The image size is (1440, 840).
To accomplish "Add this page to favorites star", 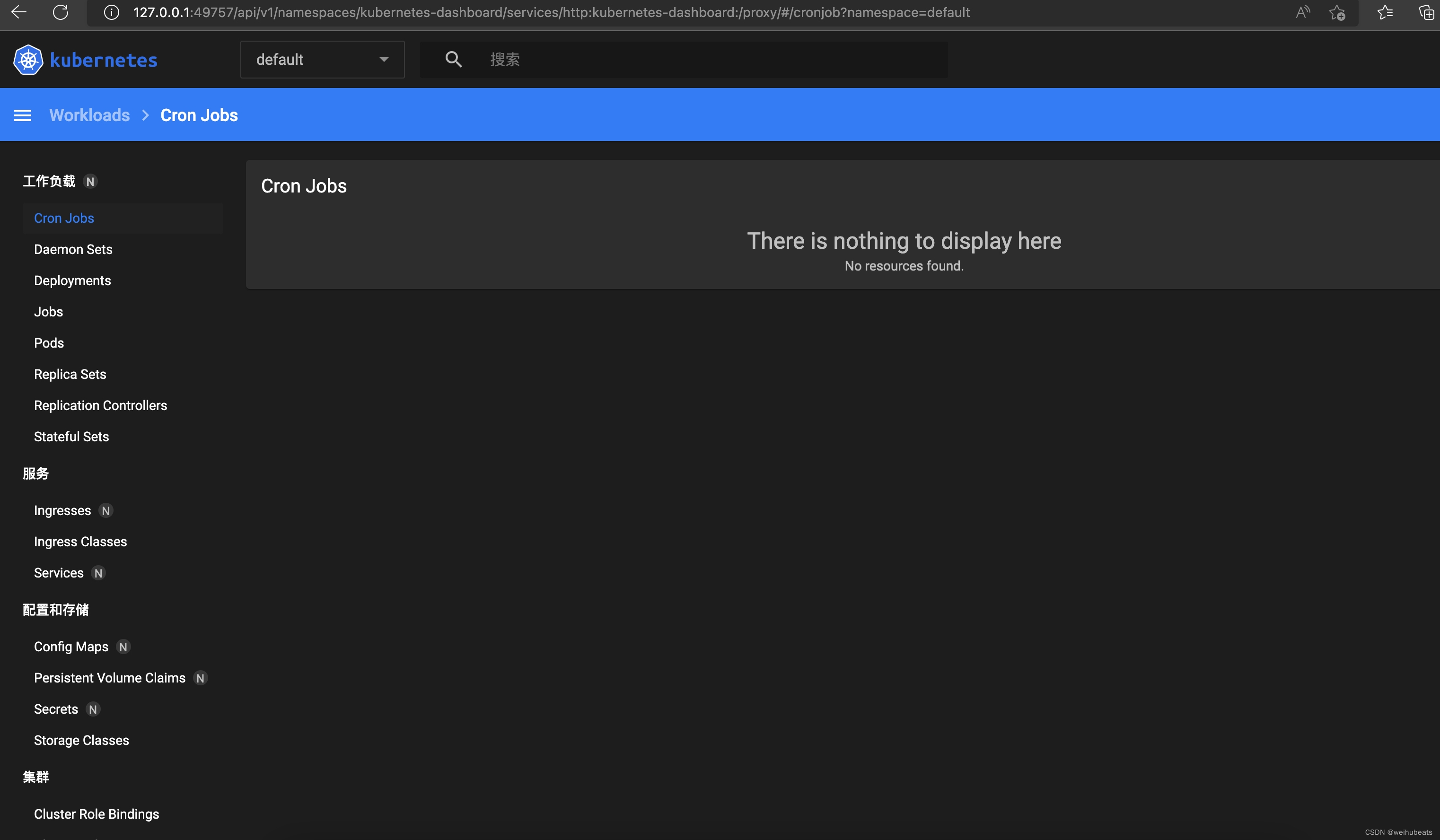I will click(1337, 12).
